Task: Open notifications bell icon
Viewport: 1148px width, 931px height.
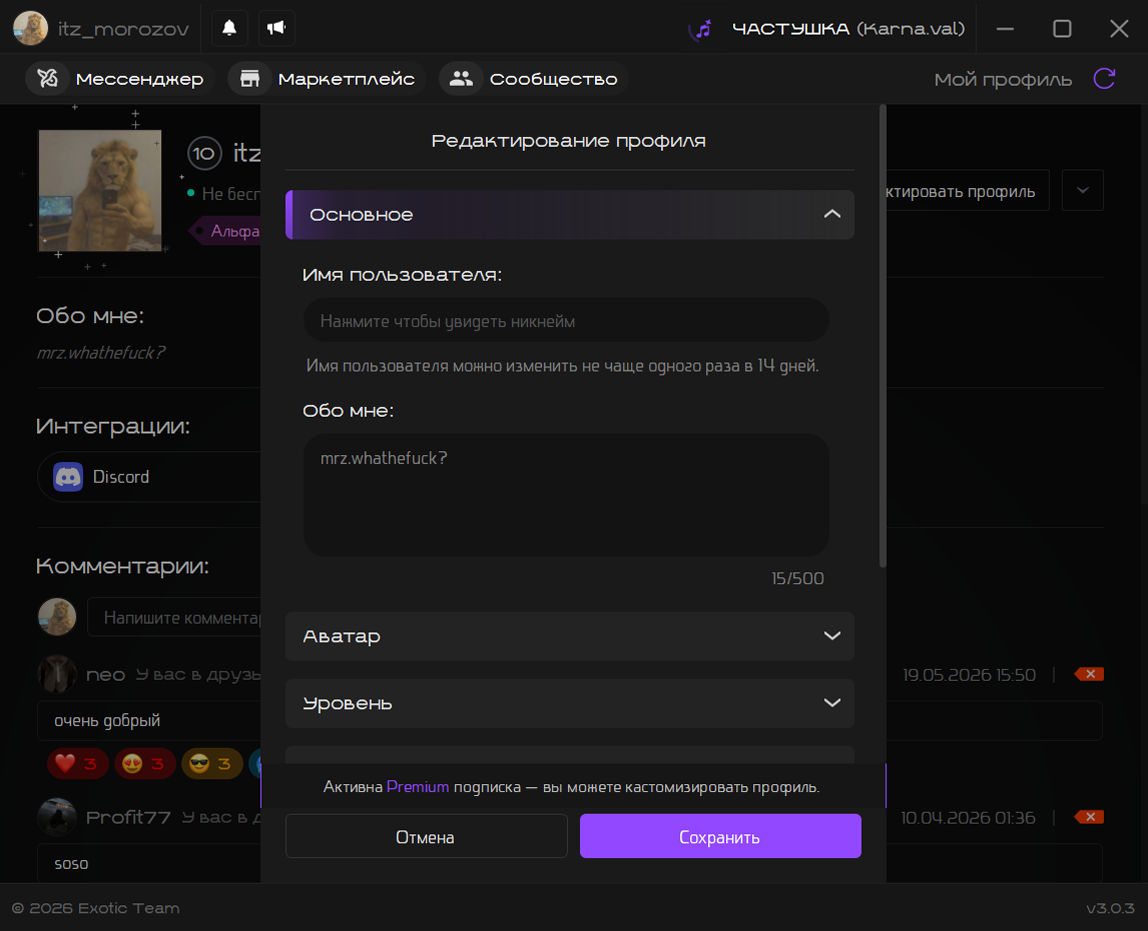Action: tap(229, 28)
